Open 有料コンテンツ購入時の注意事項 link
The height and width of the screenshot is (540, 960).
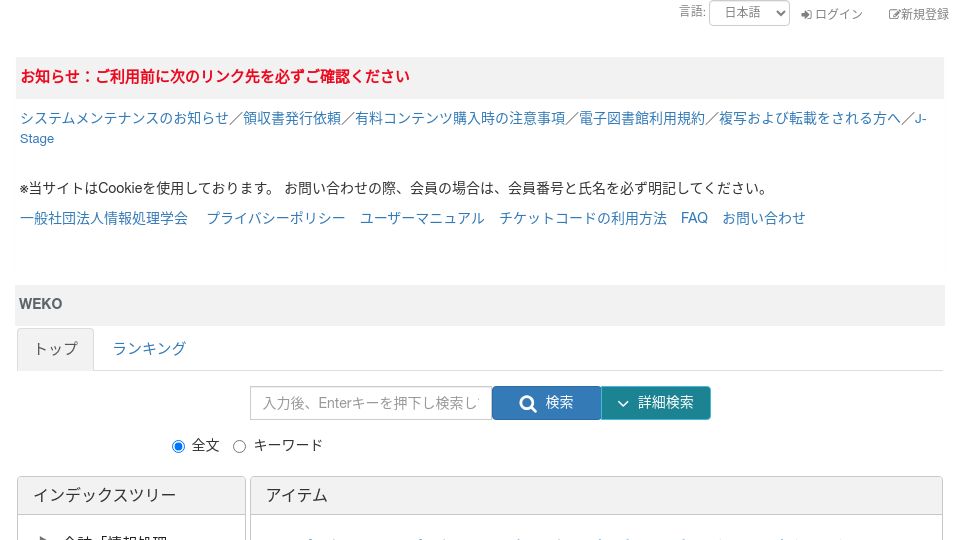pos(460,118)
